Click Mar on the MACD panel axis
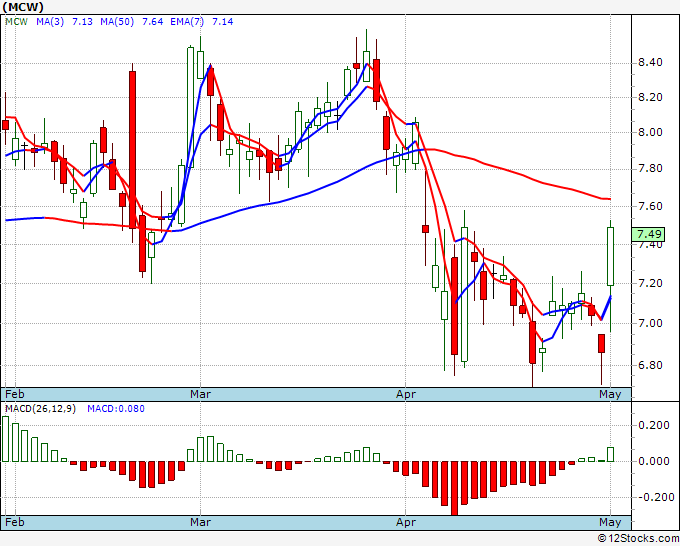 (x=200, y=522)
